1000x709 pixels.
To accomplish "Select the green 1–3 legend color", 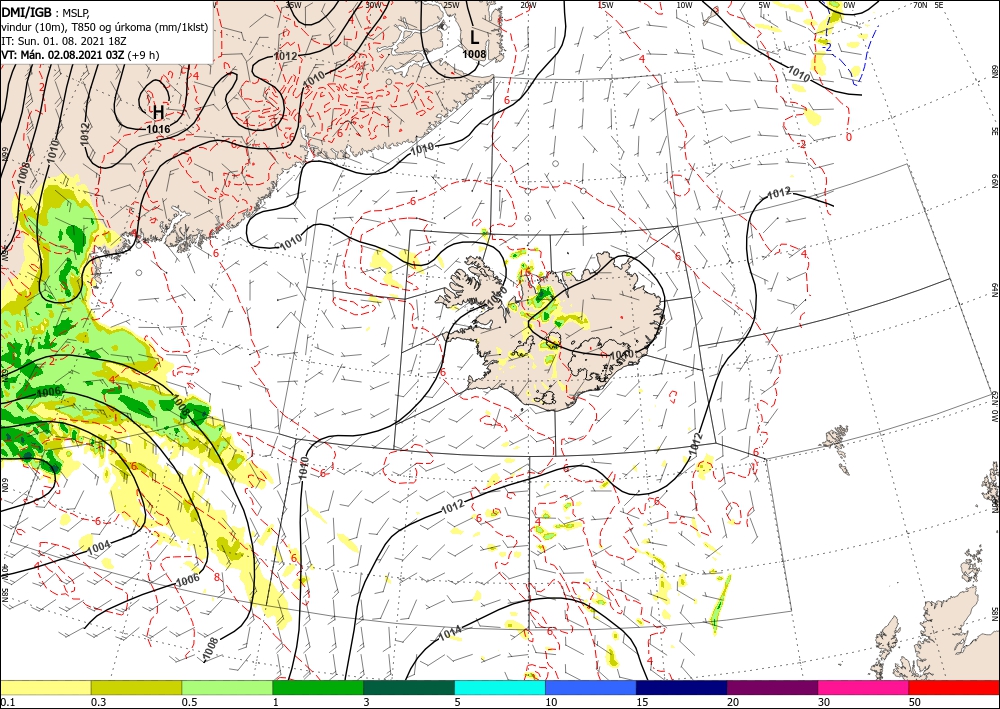I will pyautogui.click(x=318, y=687).
